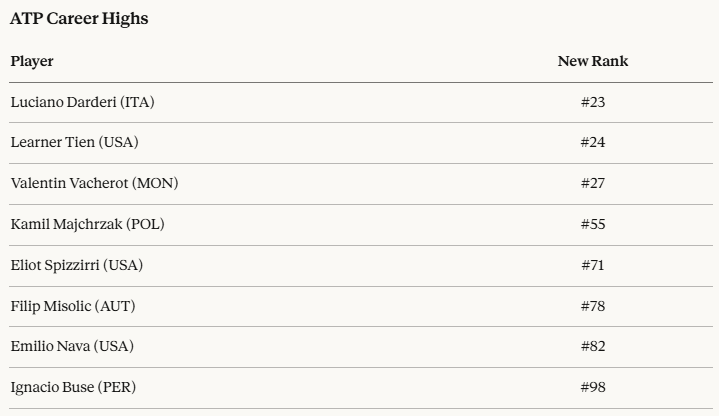
Task: Click the Player column header
Action: coord(32,62)
